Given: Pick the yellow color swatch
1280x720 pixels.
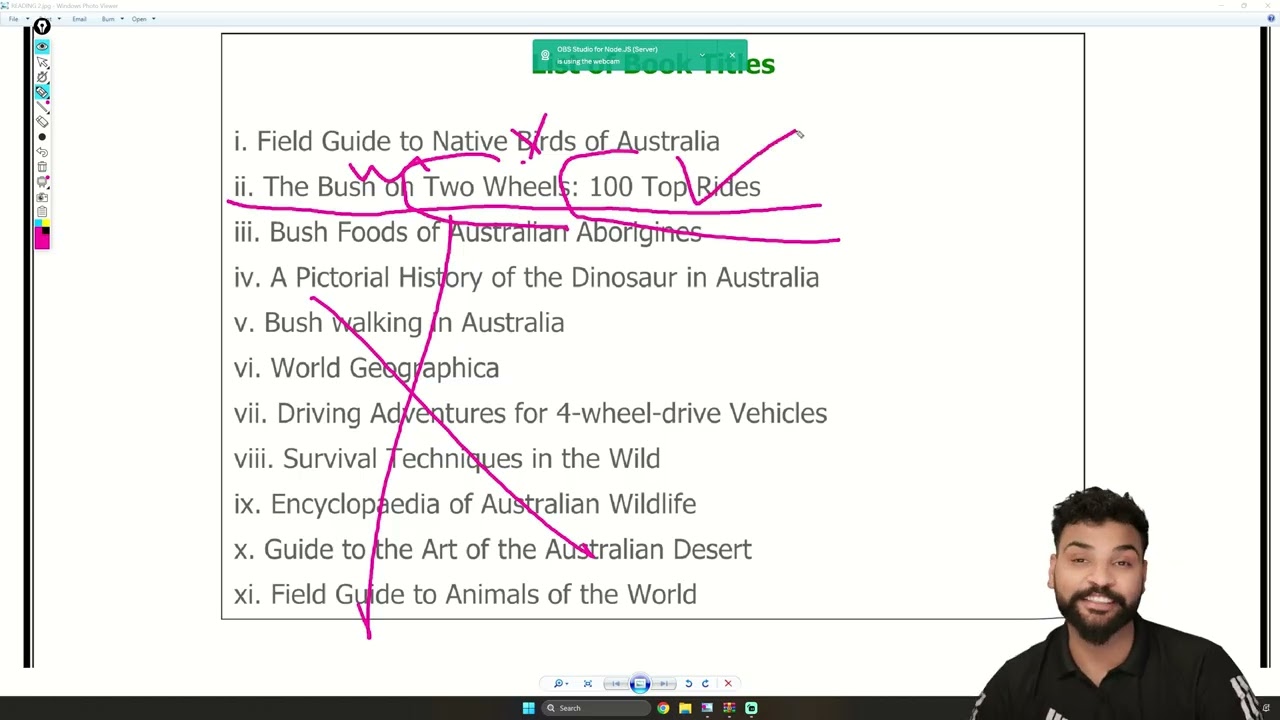Looking at the screenshot, I should point(46,224).
